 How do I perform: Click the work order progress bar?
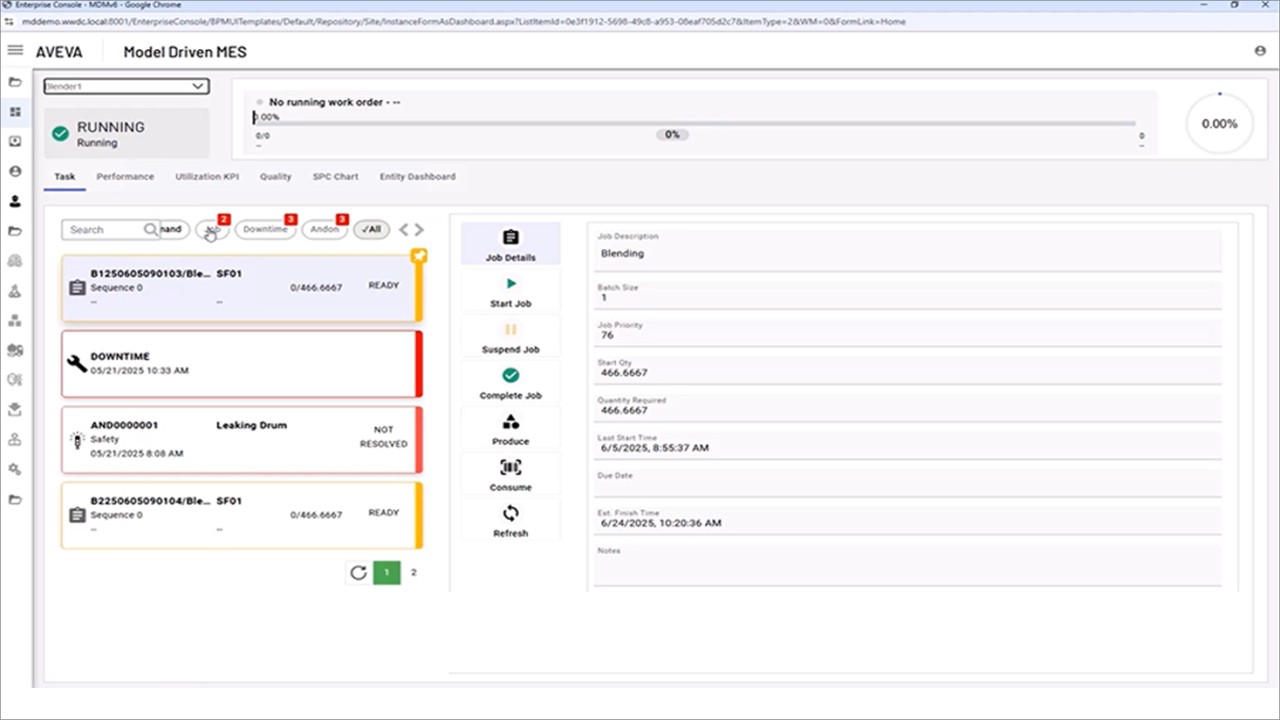[x=698, y=124]
